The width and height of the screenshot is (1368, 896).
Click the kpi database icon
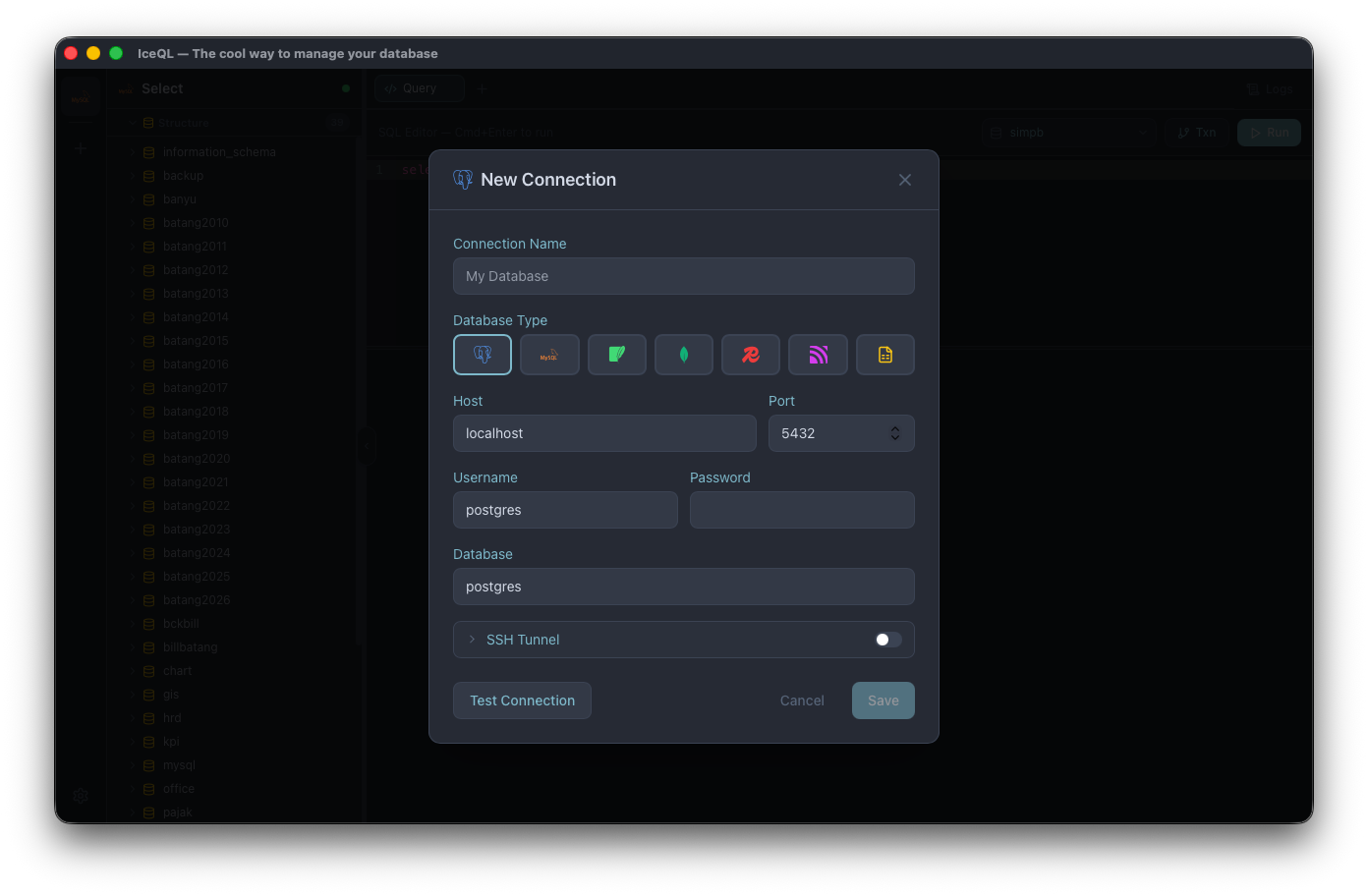pos(149,742)
